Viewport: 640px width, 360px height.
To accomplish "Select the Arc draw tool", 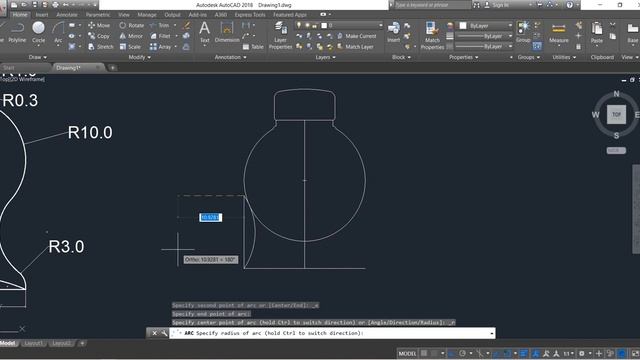I will coord(58,33).
